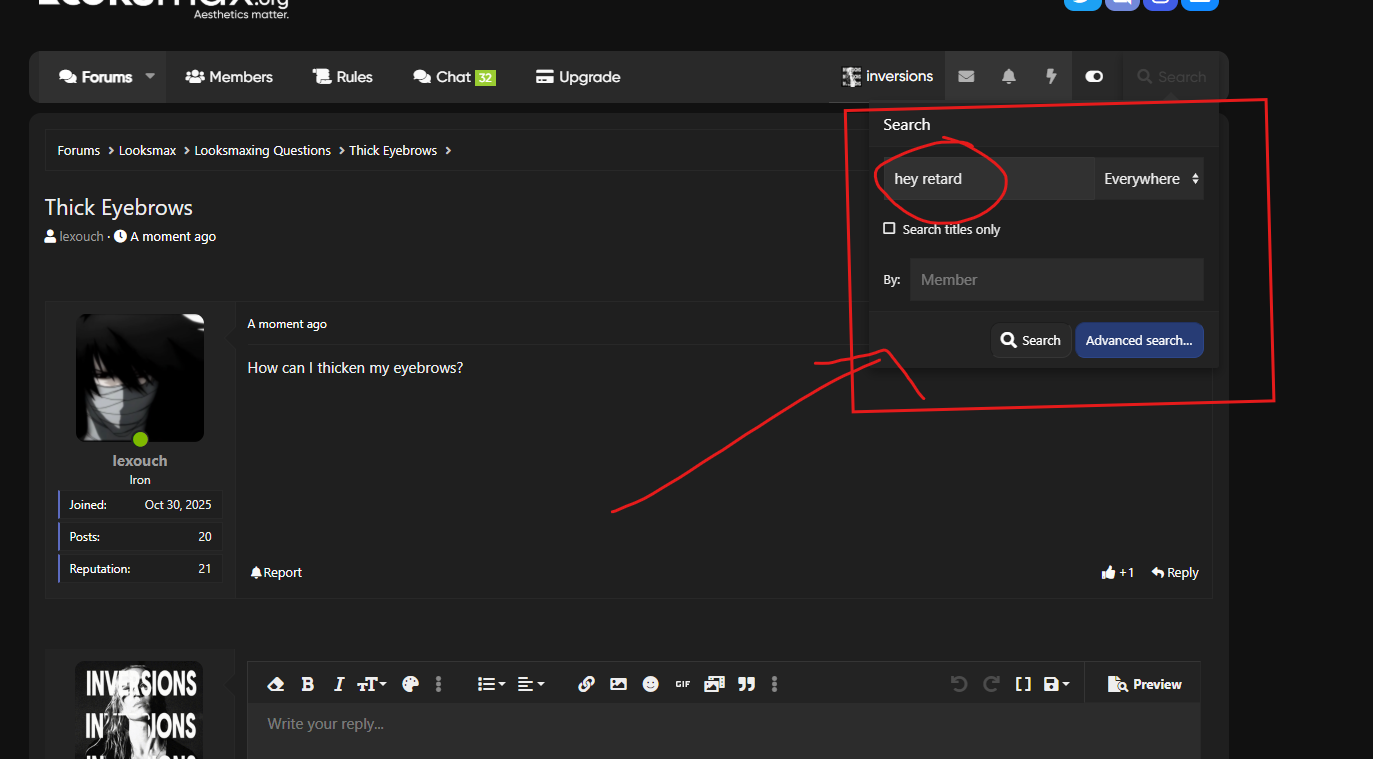Open the font size dropdown in the editor

point(372,684)
